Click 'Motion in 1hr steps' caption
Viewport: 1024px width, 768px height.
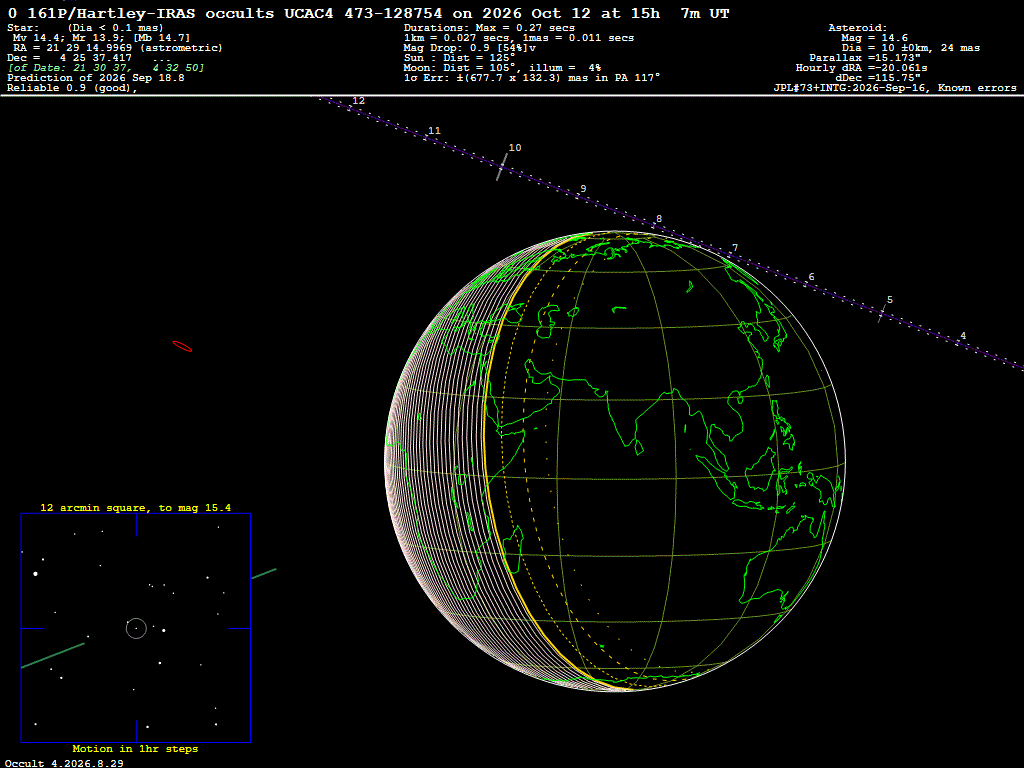click(135, 748)
